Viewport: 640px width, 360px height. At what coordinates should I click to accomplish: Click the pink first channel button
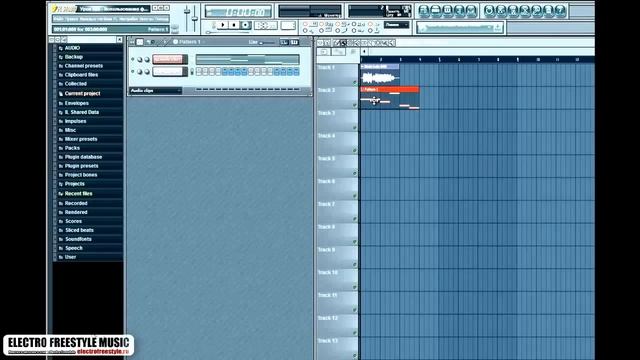[x=168, y=59]
